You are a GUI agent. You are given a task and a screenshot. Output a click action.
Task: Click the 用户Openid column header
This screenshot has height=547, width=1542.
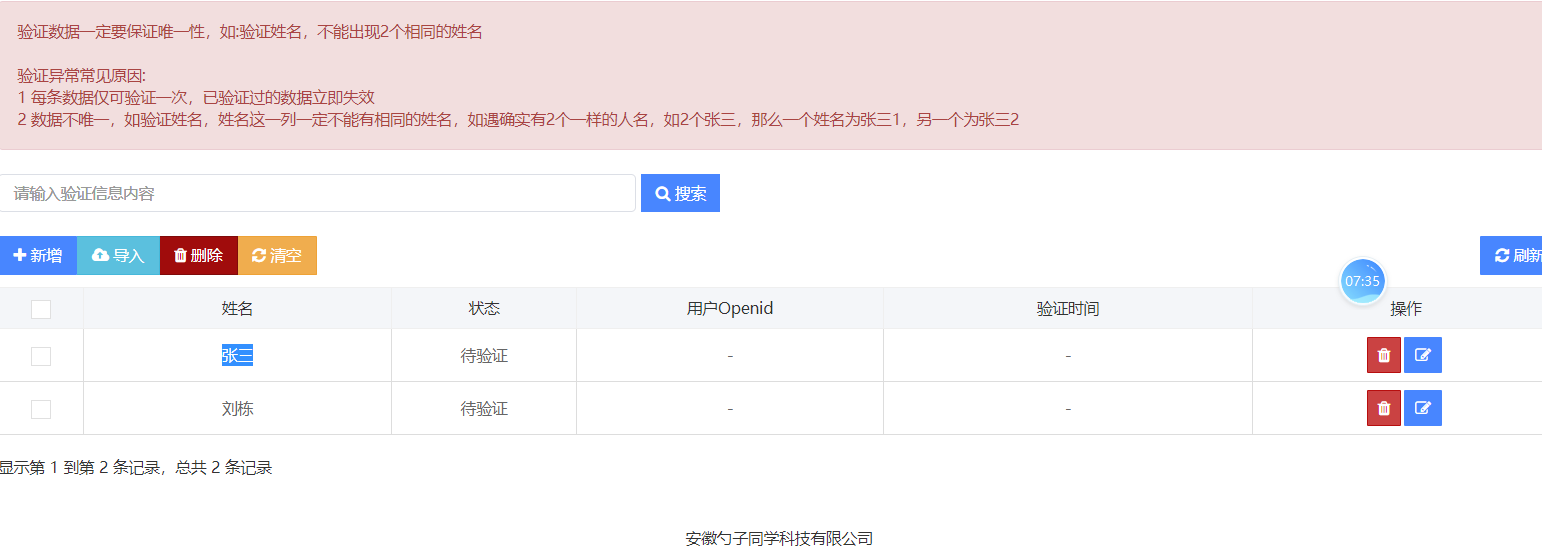point(730,308)
